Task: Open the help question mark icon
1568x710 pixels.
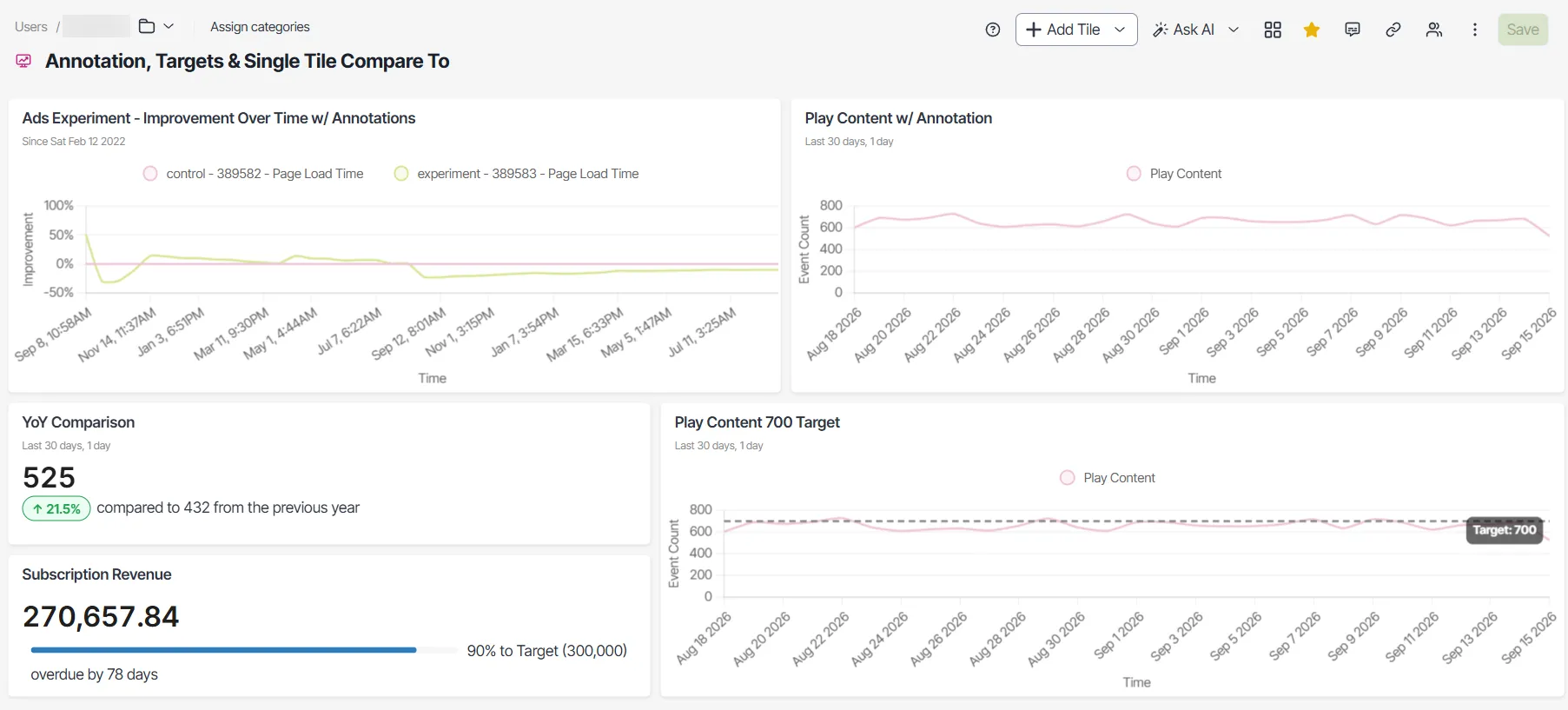Action: tap(993, 30)
